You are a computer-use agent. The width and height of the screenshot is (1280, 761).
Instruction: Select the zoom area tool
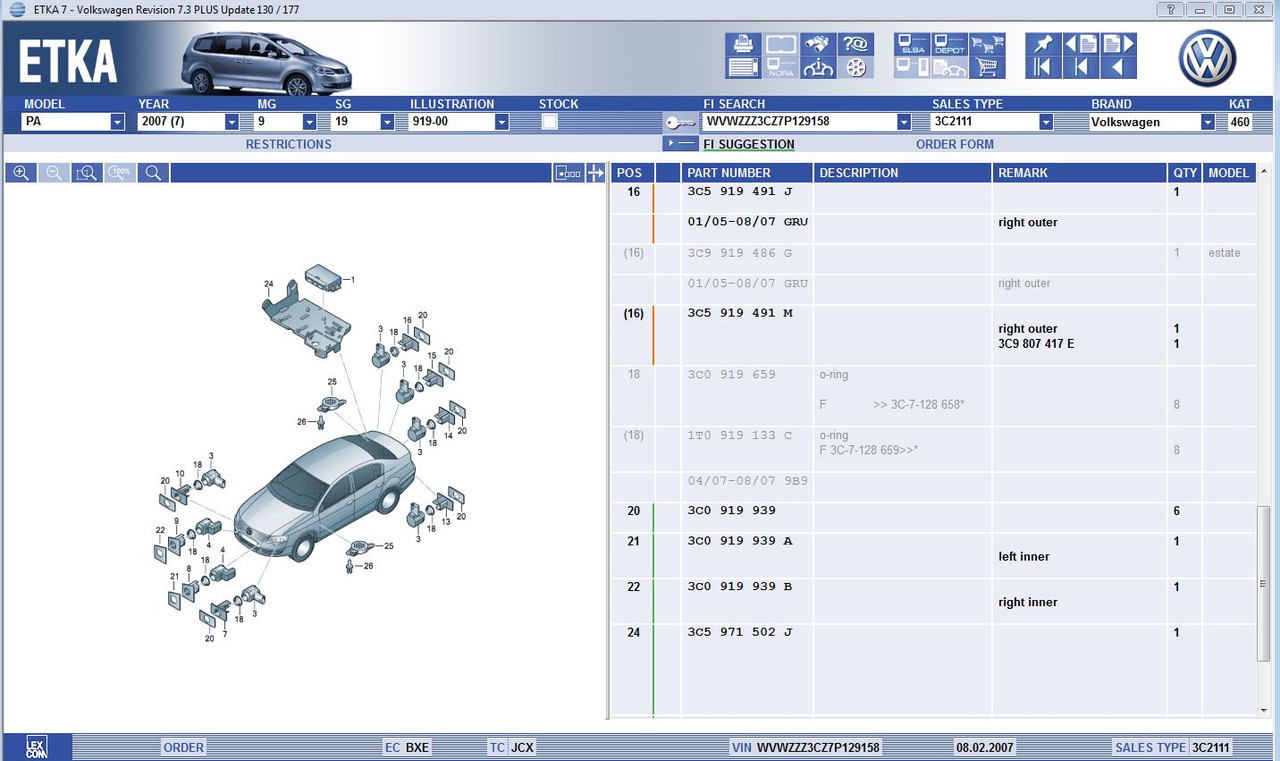tap(87, 173)
